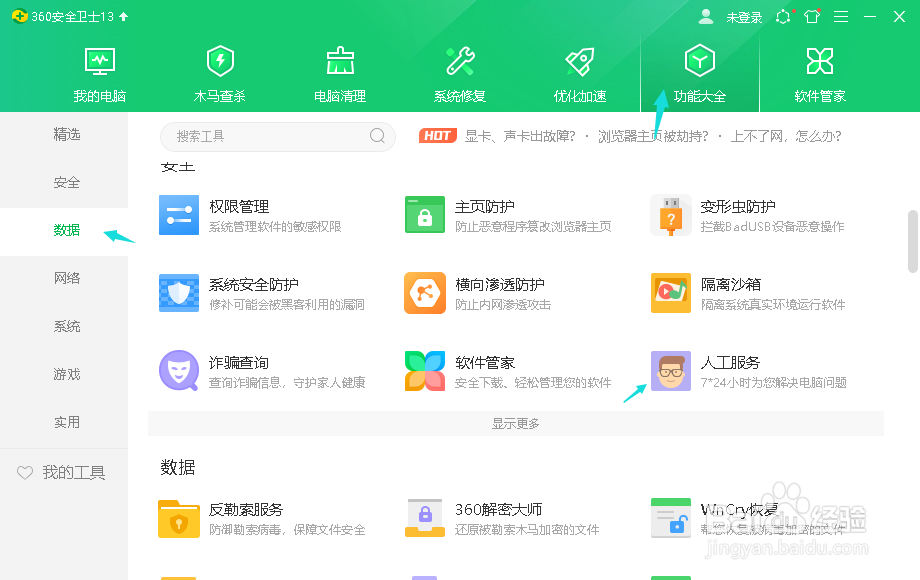Screen dimensions: 920x580
Task: Open the hamburger main menu
Action: pyautogui.click(x=841, y=16)
